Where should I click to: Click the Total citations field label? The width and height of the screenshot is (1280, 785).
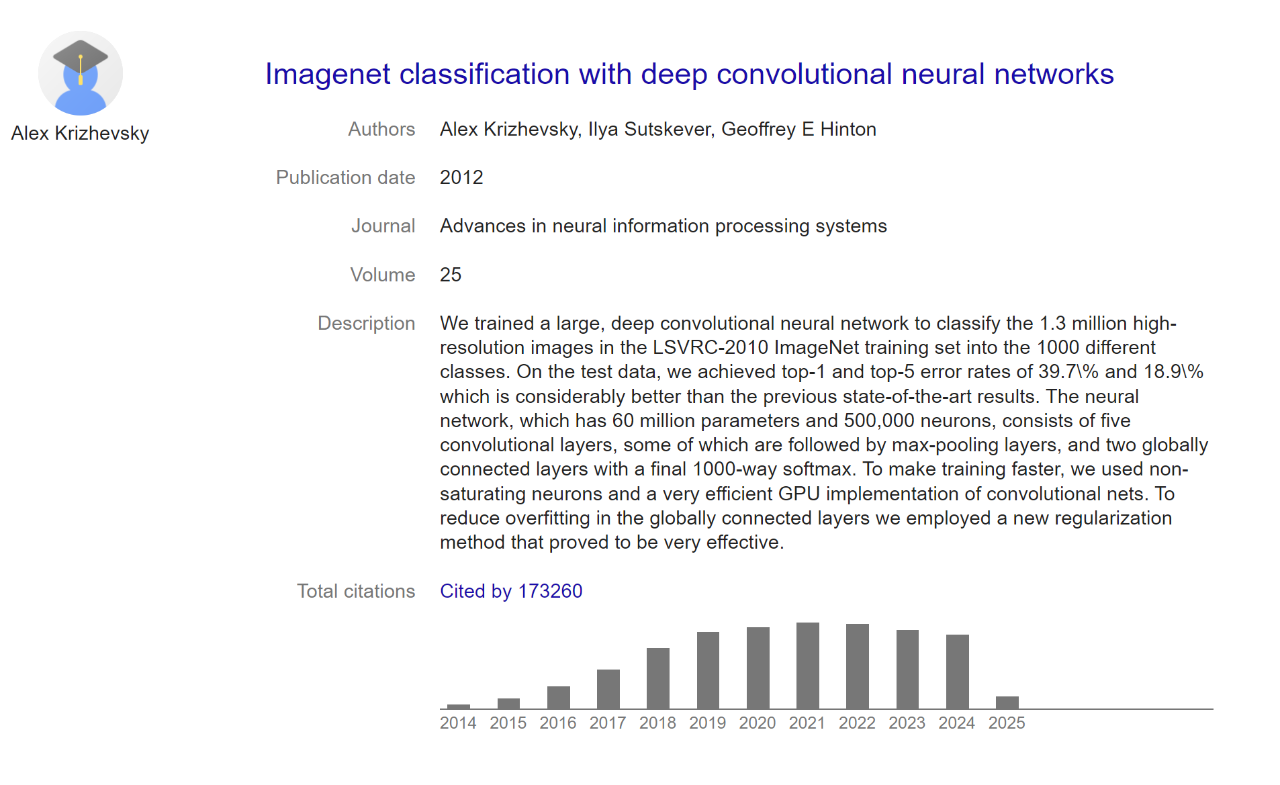click(x=356, y=591)
